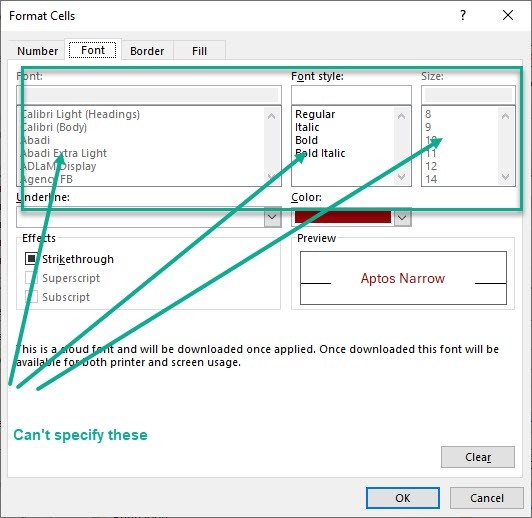This screenshot has height=518, width=532.
Task: Click the dark red color swatch
Action: 343,217
